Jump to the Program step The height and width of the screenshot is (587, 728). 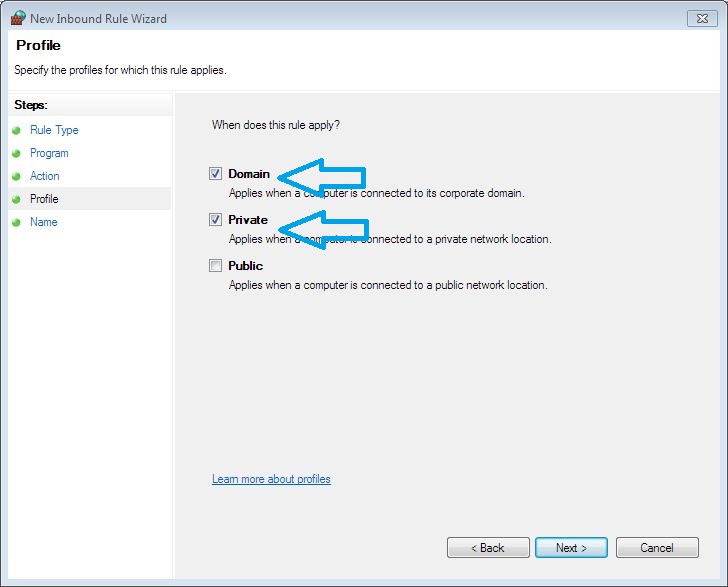49,153
